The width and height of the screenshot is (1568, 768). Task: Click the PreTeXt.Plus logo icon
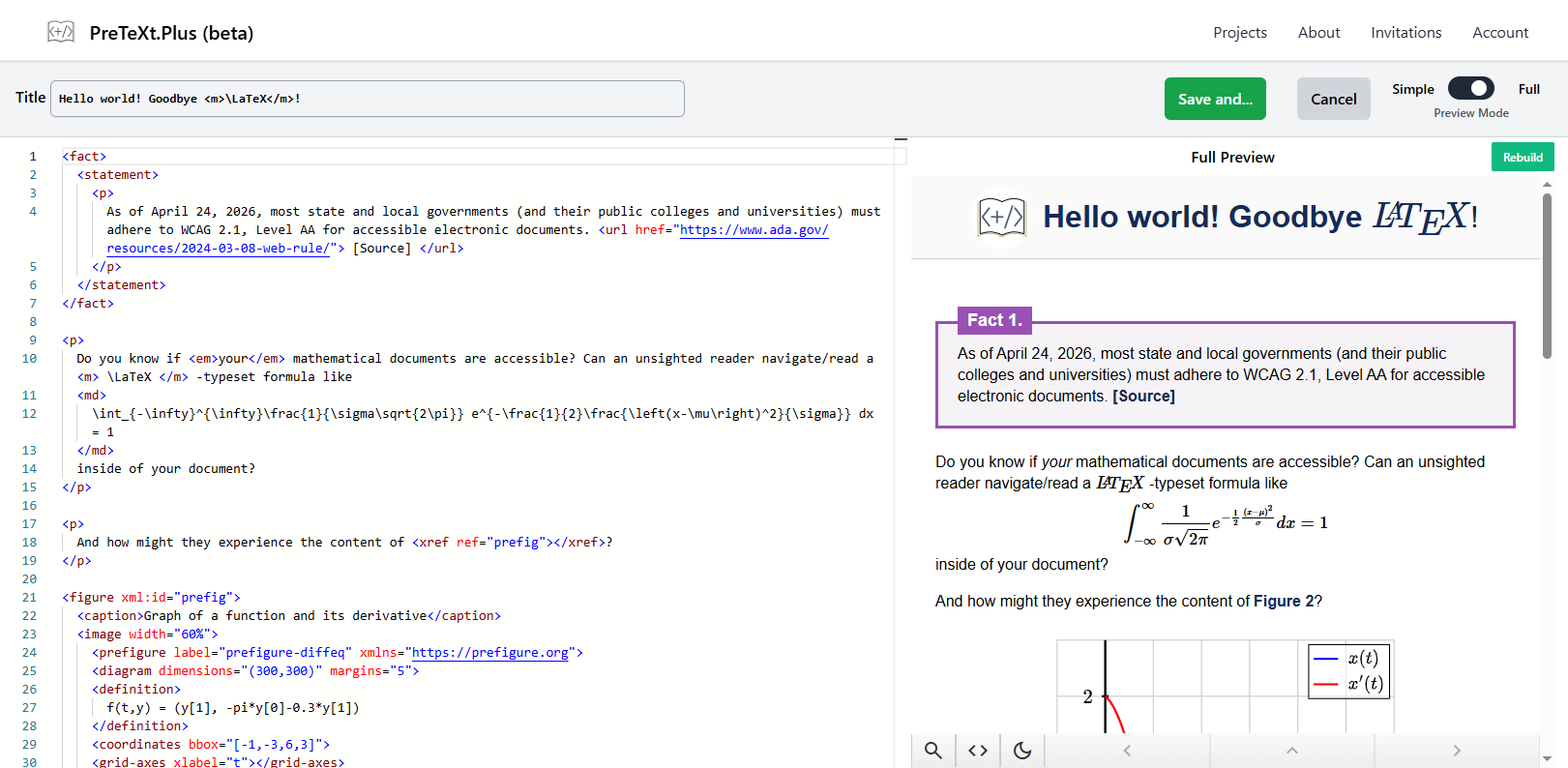[61, 32]
